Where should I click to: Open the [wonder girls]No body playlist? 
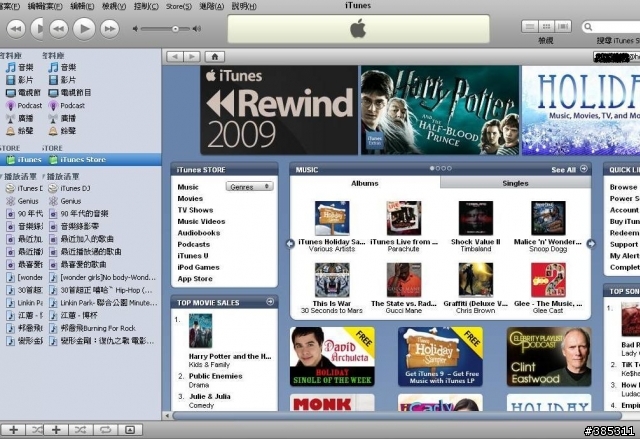coord(102,277)
